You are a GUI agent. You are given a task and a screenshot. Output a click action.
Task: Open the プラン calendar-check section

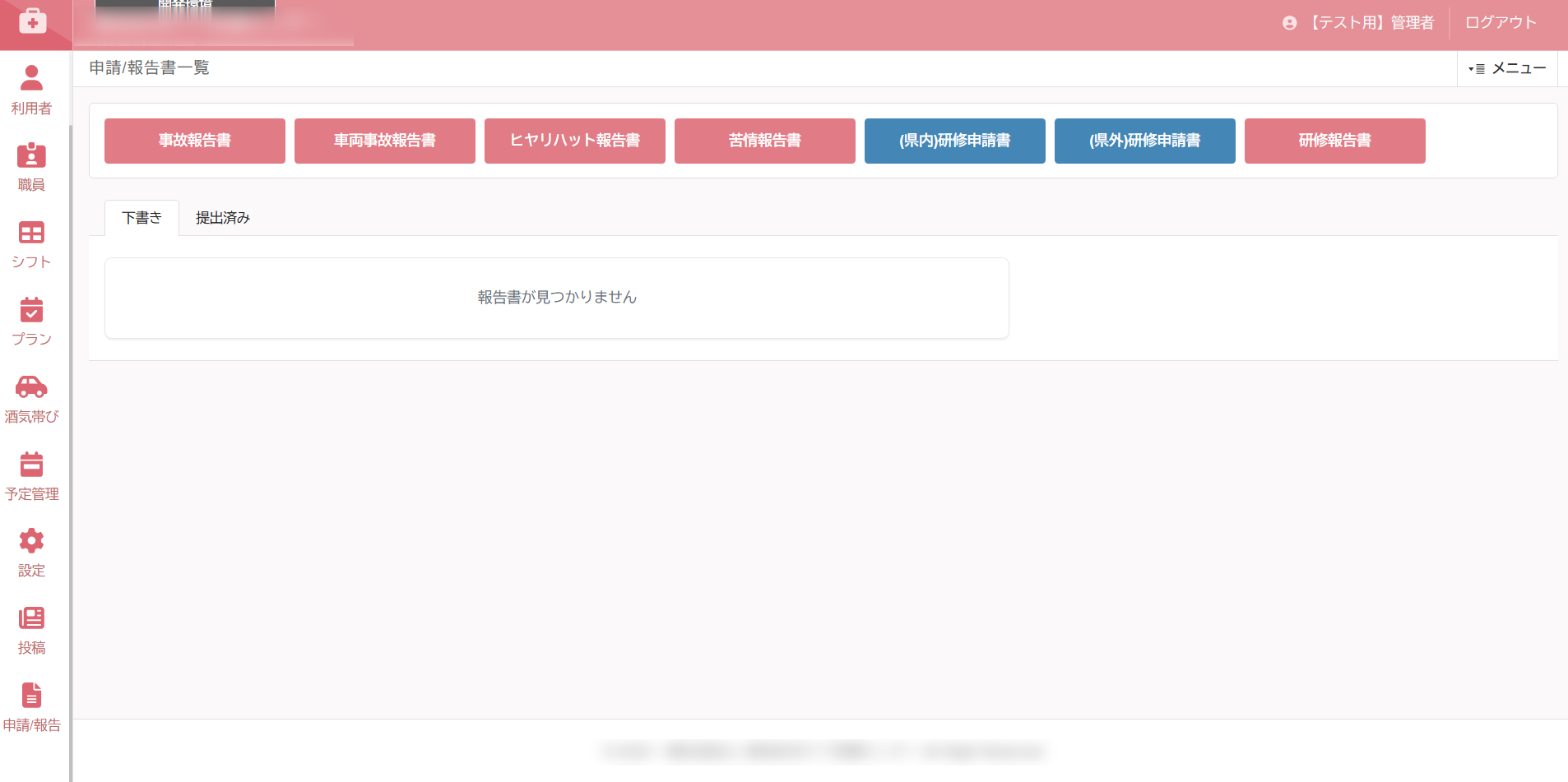click(x=31, y=322)
